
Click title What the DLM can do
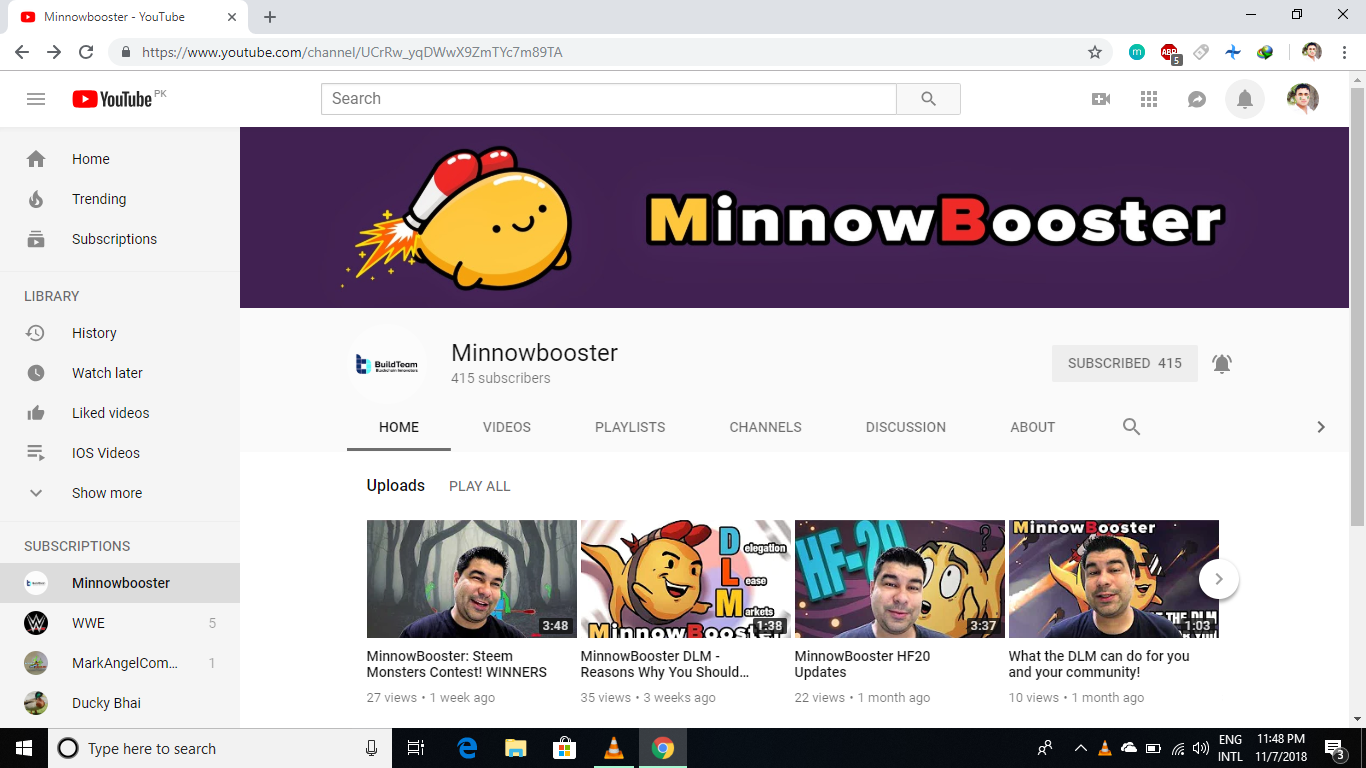[1099, 664]
